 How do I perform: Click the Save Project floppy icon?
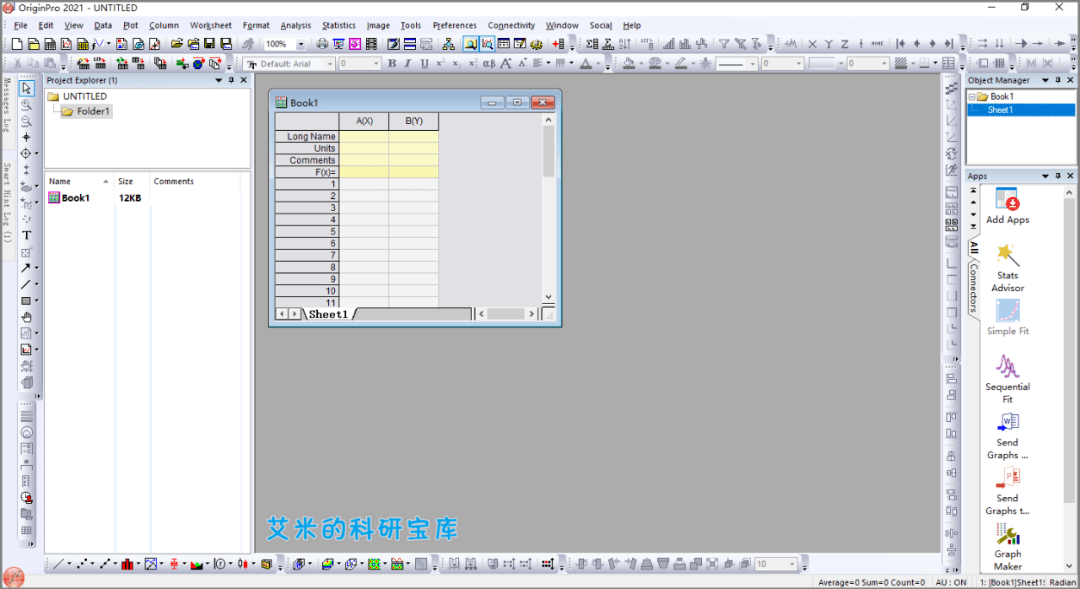tap(209, 44)
